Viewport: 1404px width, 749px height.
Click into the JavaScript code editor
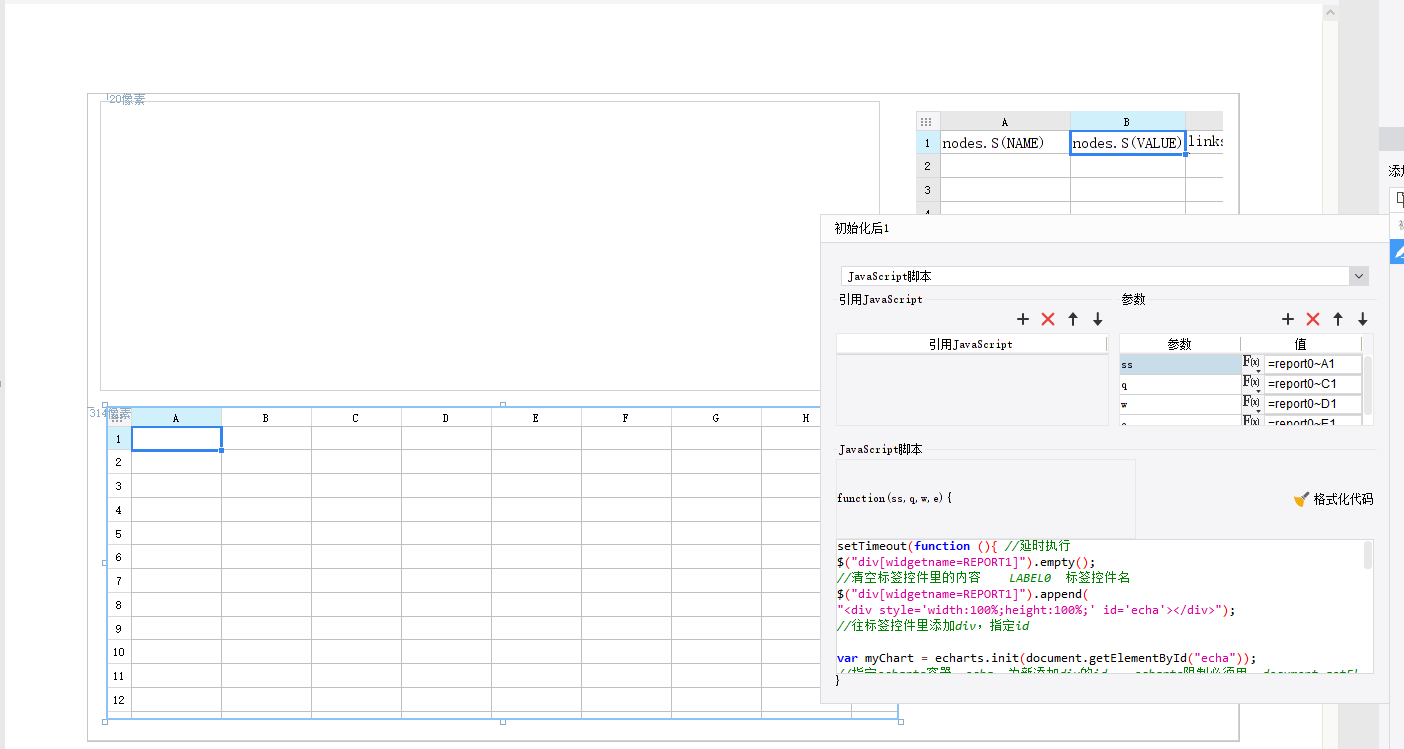coord(1100,606)
